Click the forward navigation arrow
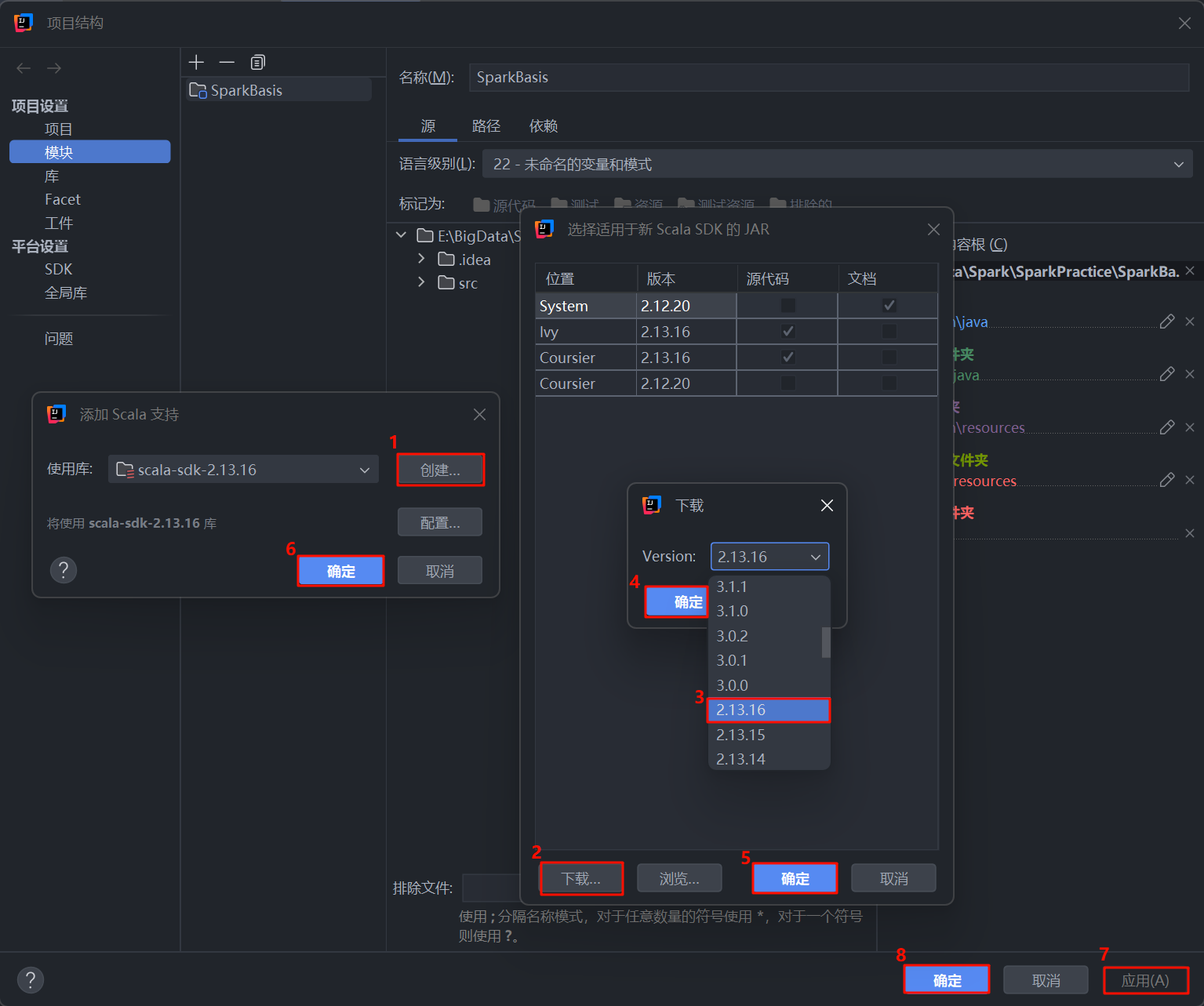The image size is (1204, 1006). coord(54,68)
